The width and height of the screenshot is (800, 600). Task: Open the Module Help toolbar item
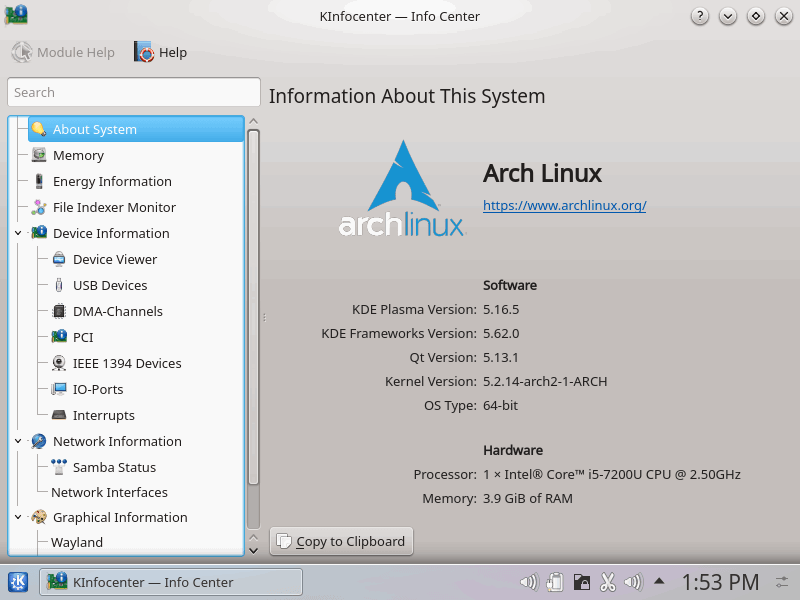63,52
